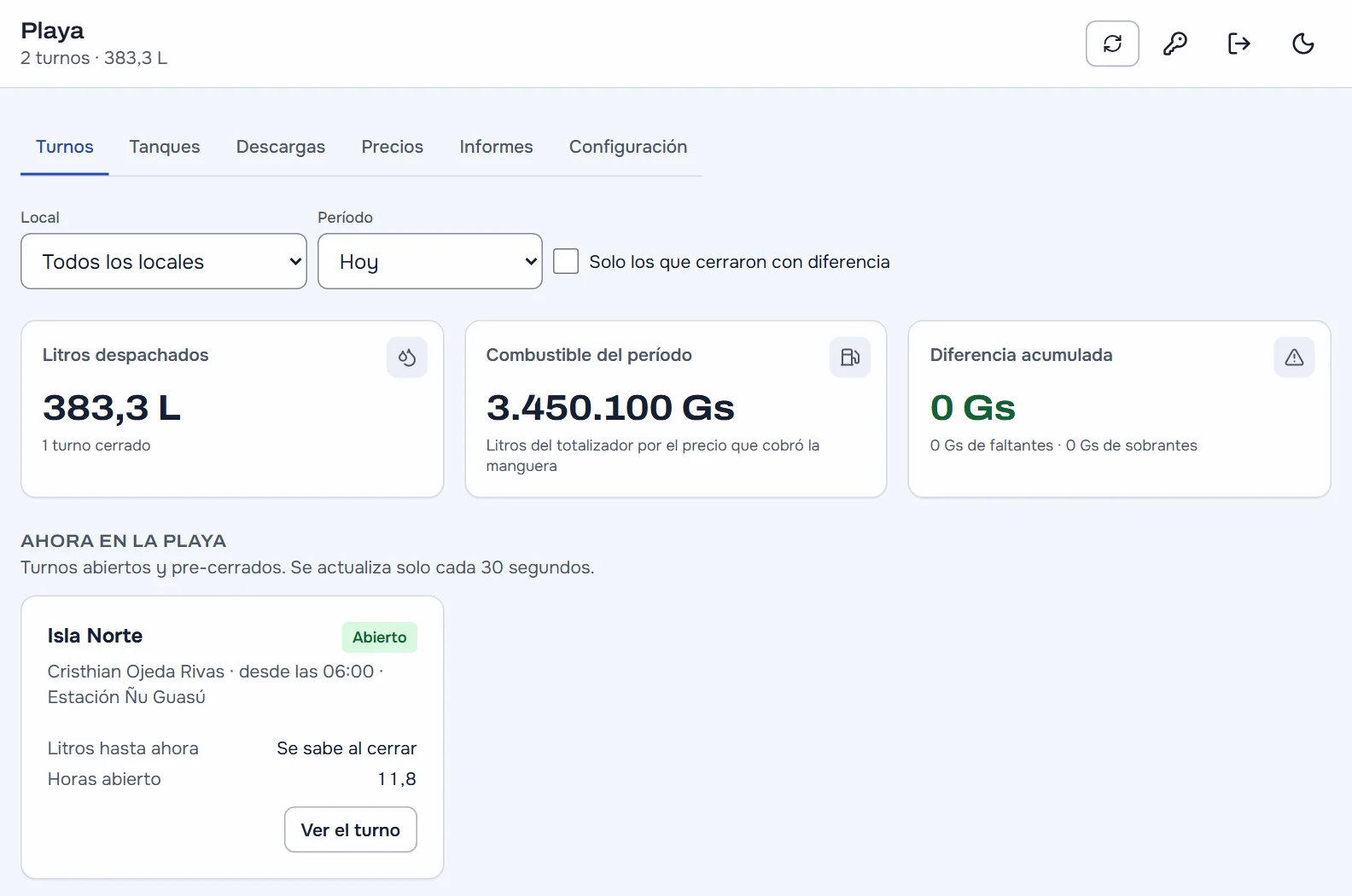
Task: Click the warning triangle in Diferencia acumulada
Action: pyautogui.click(x=1294, y=357)
